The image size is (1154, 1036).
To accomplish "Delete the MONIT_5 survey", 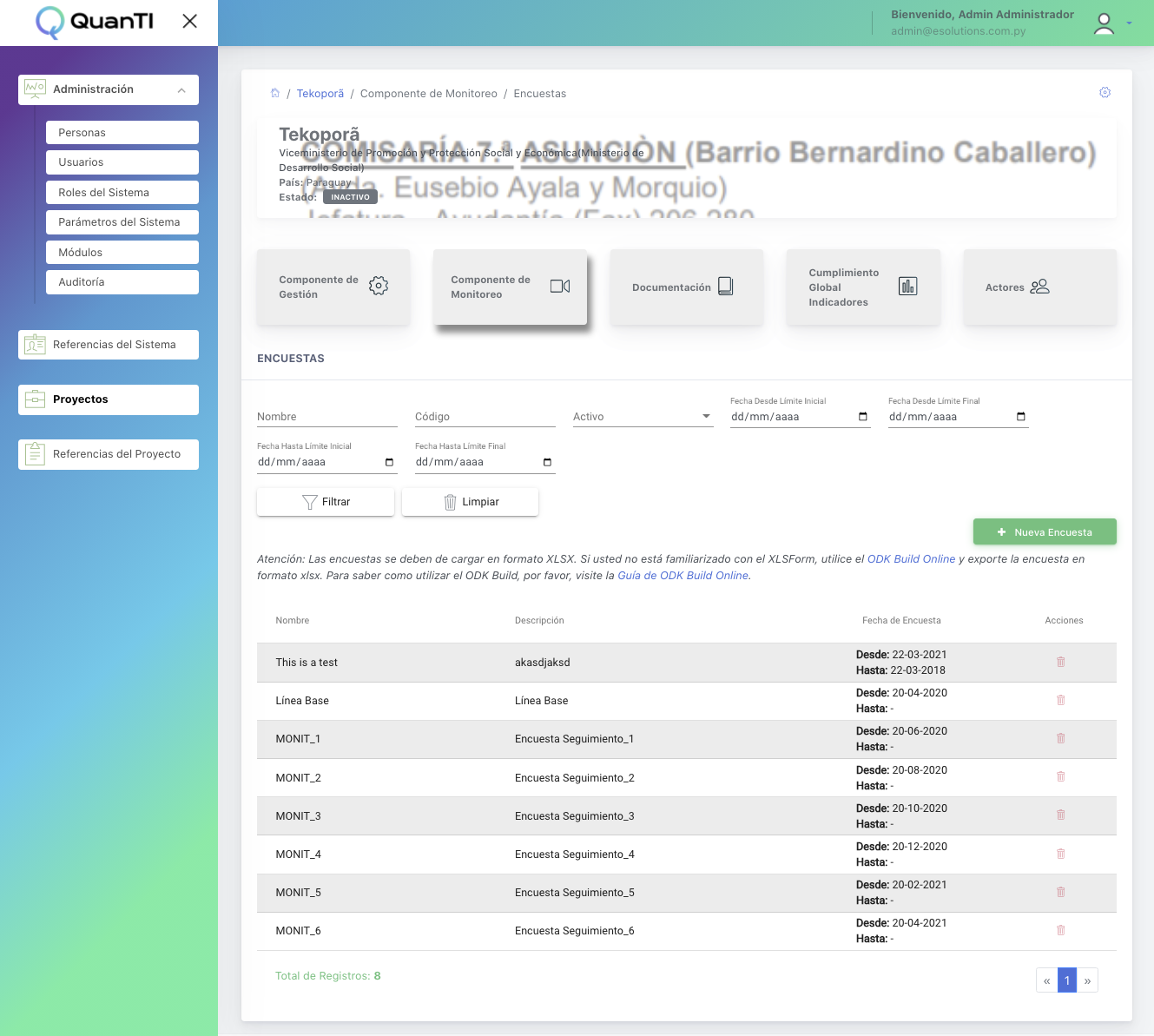I will [x=1060, y=892].
